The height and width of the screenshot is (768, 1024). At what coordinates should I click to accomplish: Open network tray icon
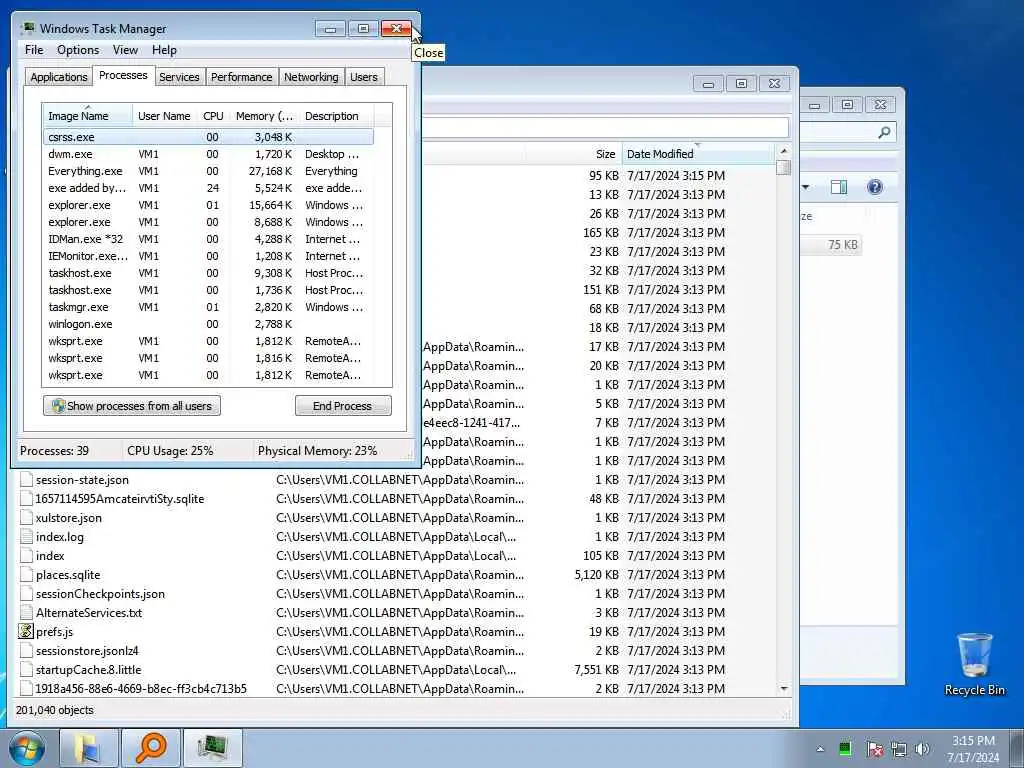[x=899, y=749]
